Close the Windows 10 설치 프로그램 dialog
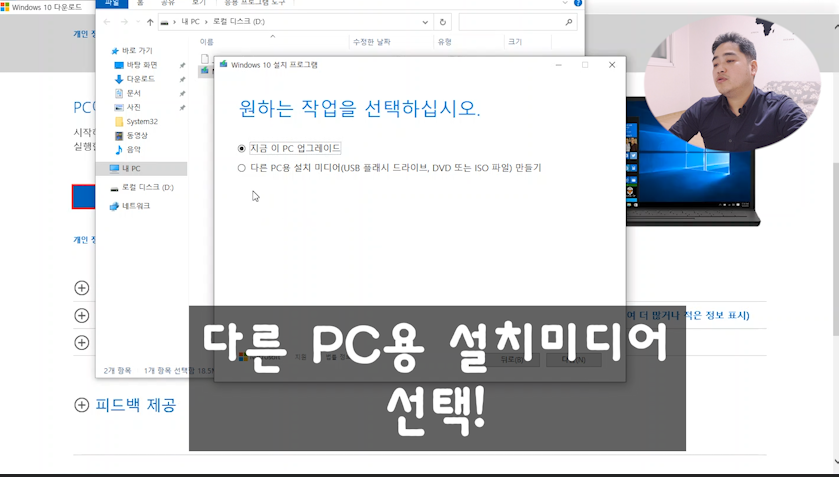 pyautogui.click(x=612, y=65)
